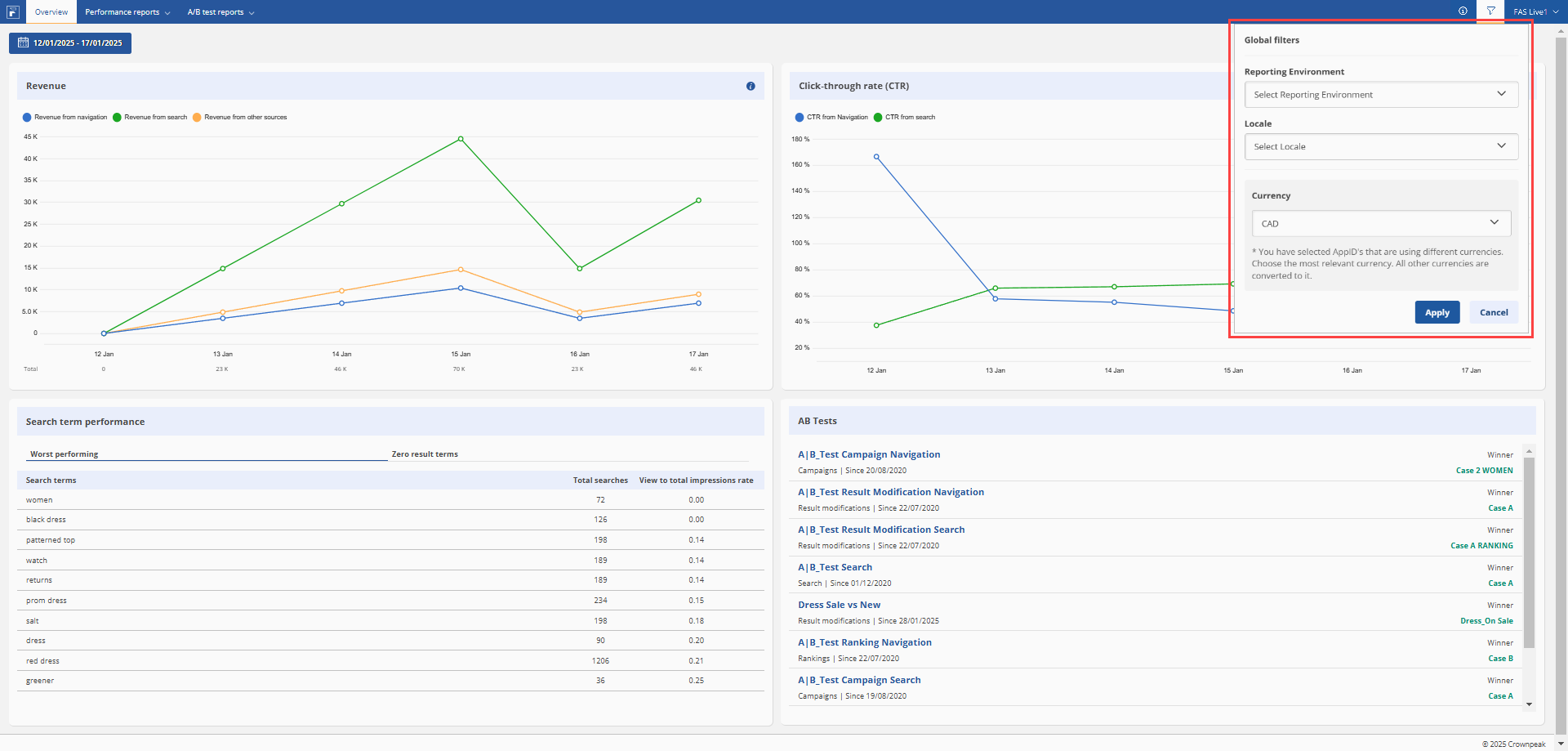Open A|B_Test Ranking Navigation link
Screen dimensions: 1568x751
(865, 642)
